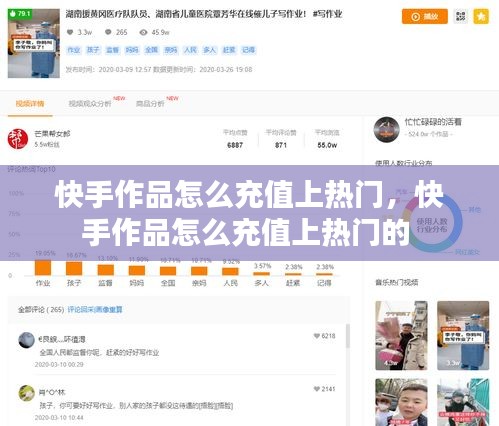
Task: Open the flower bouquet video thumbnail
Action: point(401,335)
